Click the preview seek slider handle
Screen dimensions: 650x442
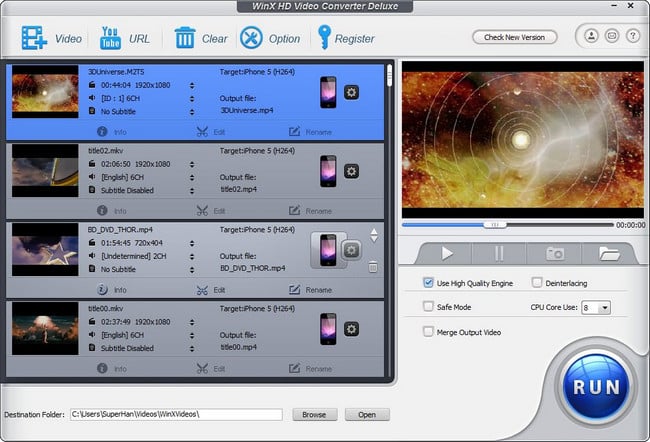[495, 224]
